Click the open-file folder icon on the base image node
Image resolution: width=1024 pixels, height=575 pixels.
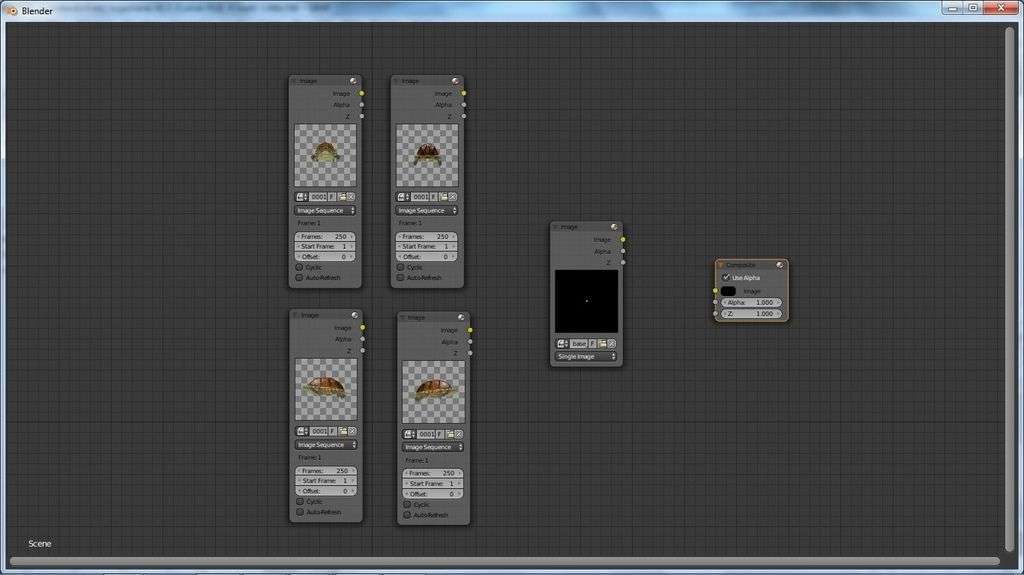(601, 343)
